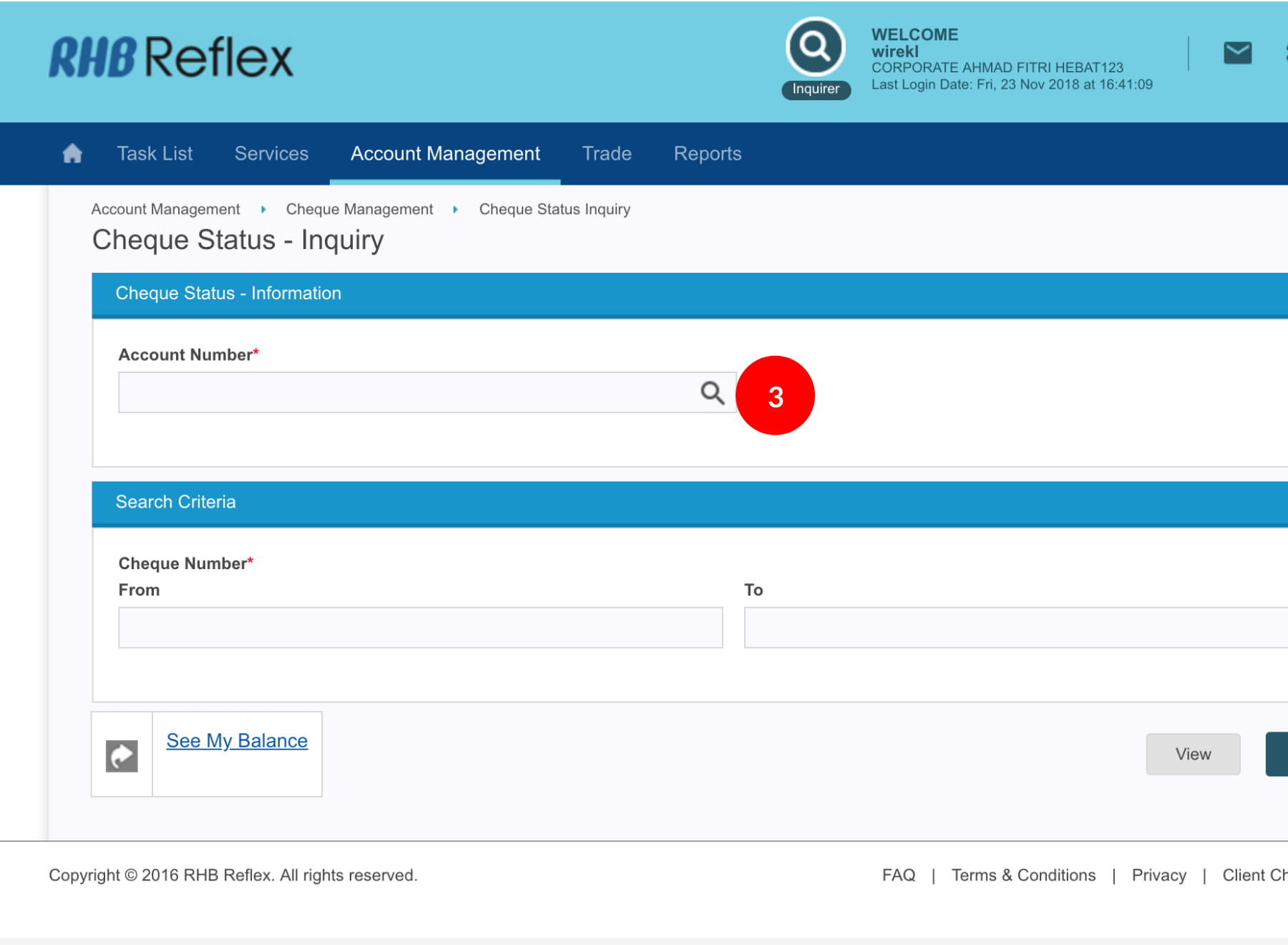Open the Services menu

pyautogui.click(x=271, y=153)
